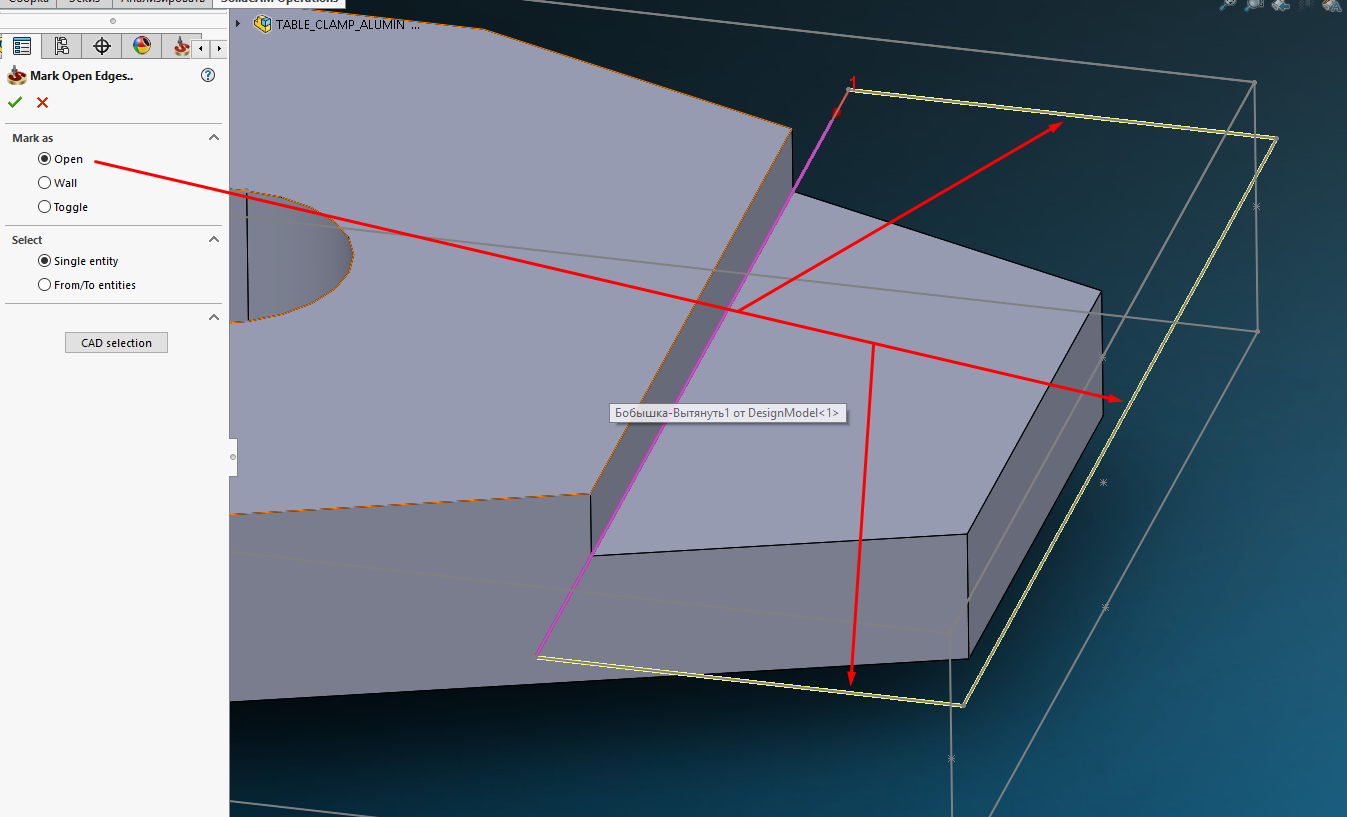Switch to the ConfigurationManager tab icon

click(62, 46)
